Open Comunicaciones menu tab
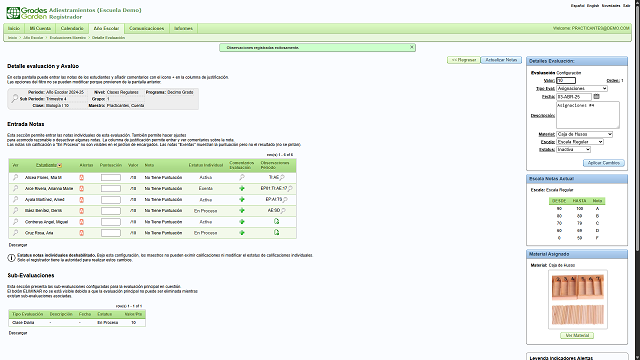The height and width of the screenshot is (360, 640). pyautogui.click(x=147, y=28)
